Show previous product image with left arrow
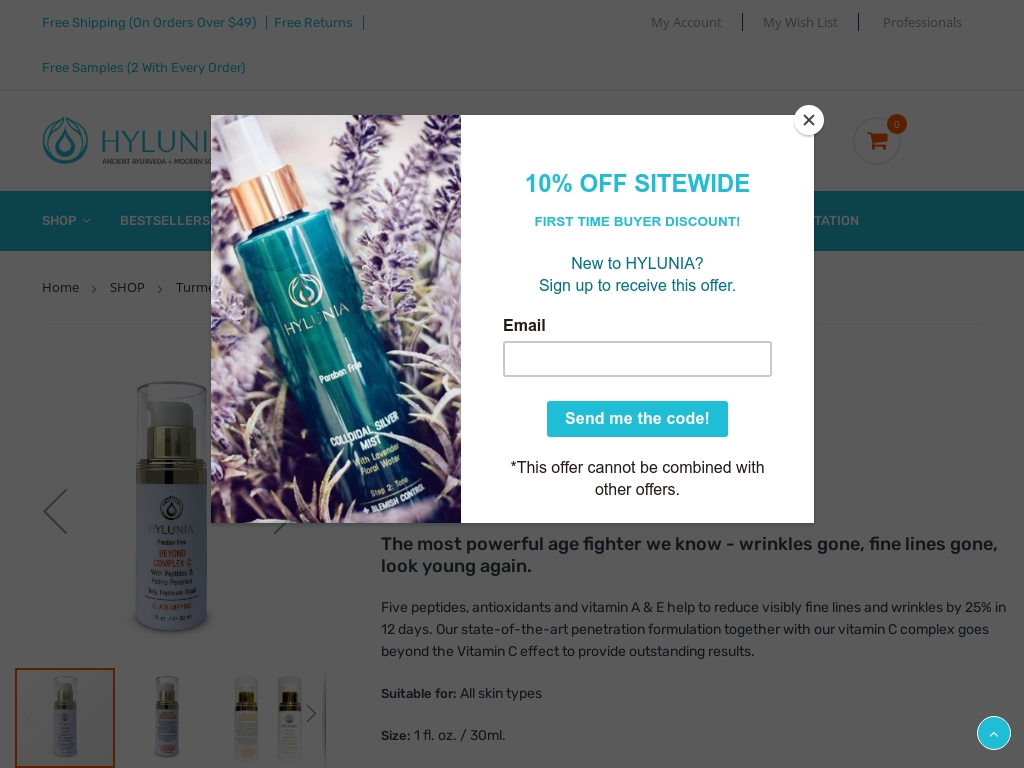1024x768 pixels. coord(56,511)
